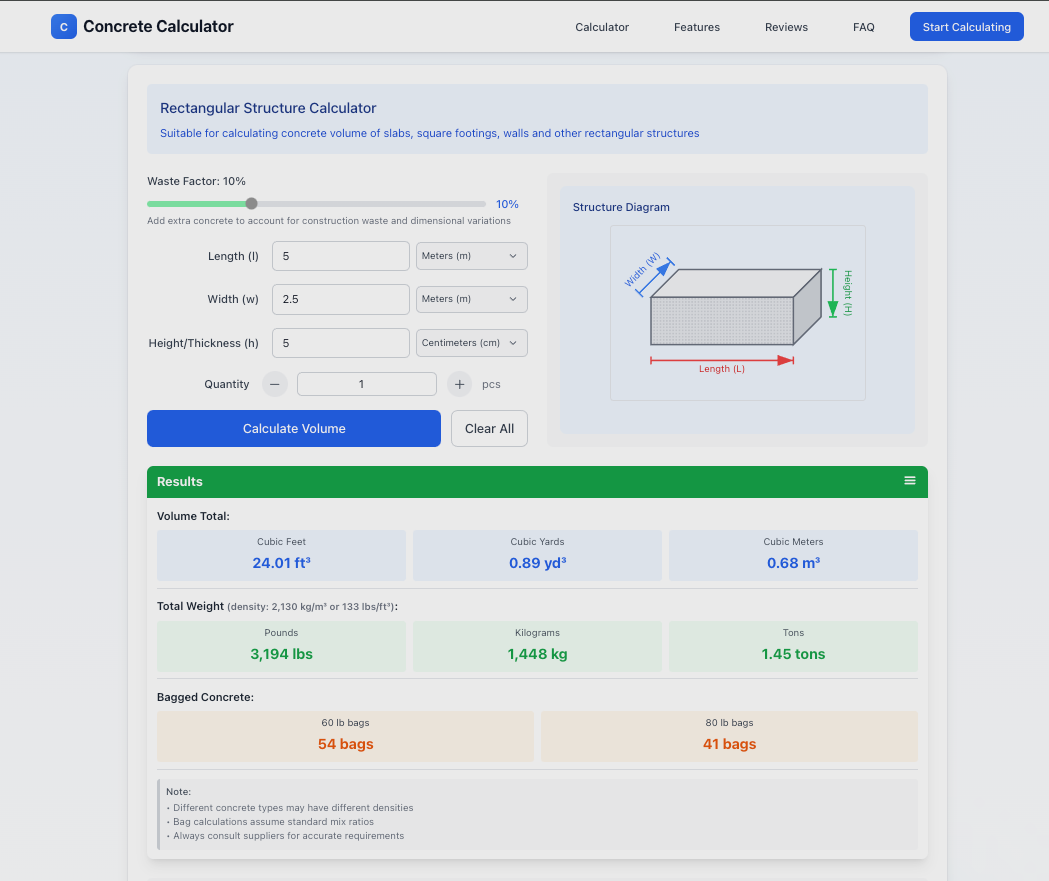Click the Start Calculating button
Image resolution: width=1049 pixels, height=881 pixels.
966,26
